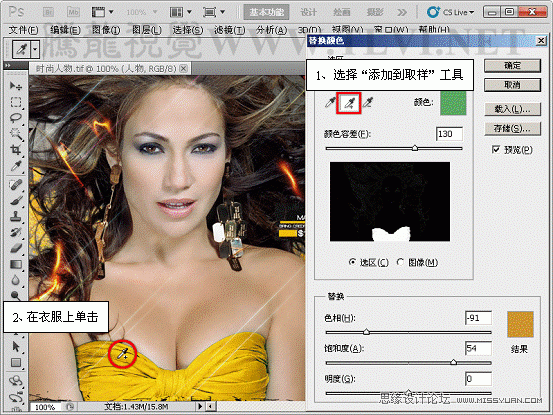Select the Lasso tool

coord(16,118)
